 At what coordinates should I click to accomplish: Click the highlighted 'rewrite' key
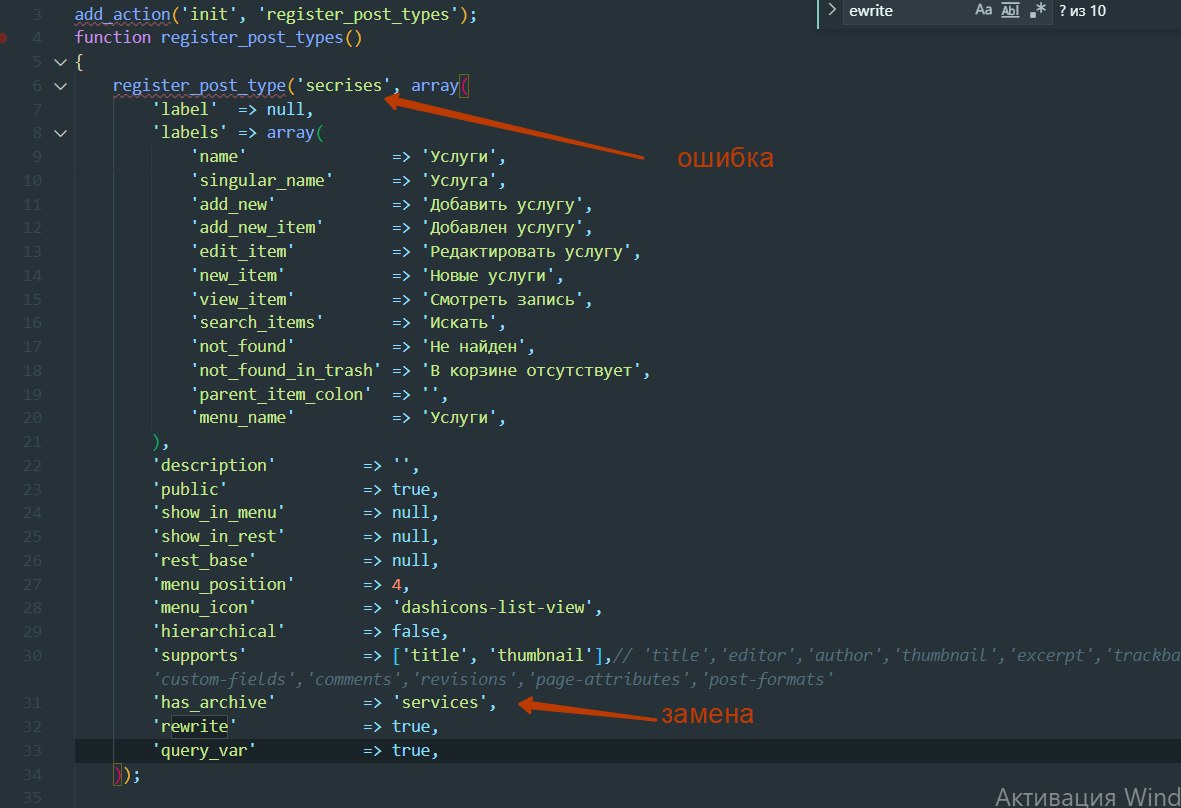[x=194, y=727]
